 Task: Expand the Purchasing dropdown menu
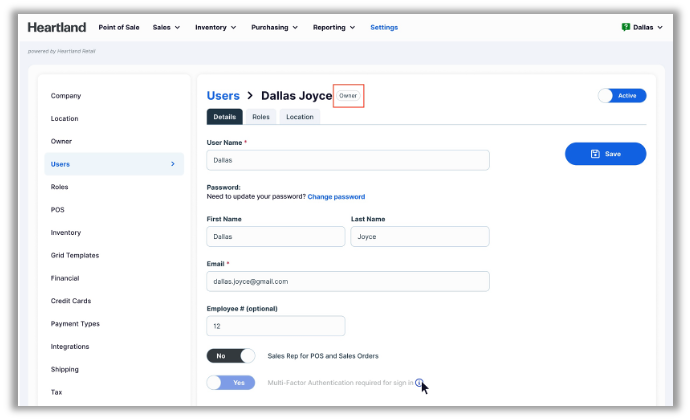[x=275, y=27]
